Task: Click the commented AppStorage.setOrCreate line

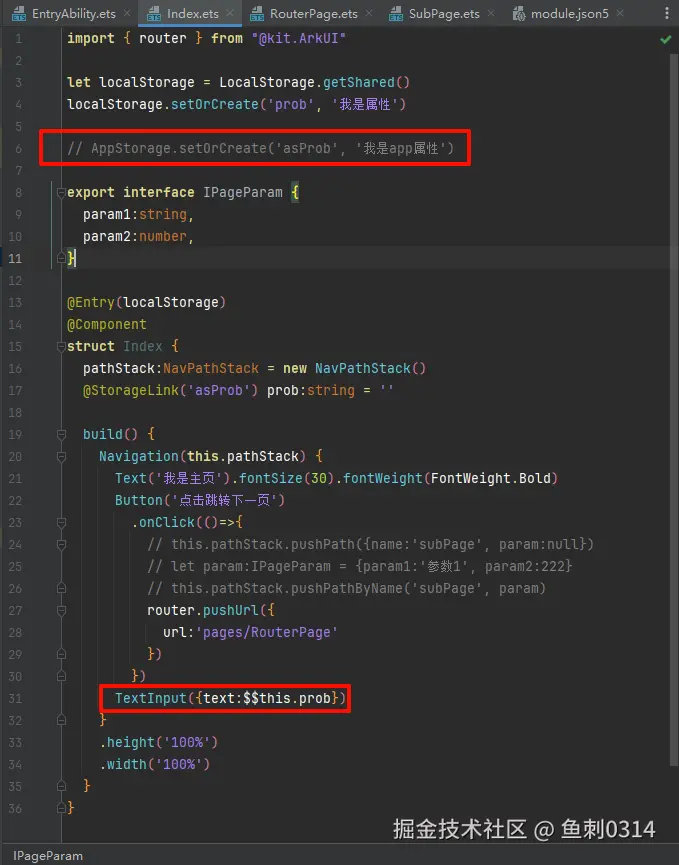Action: pyautogui.click(x=260, y=148)
